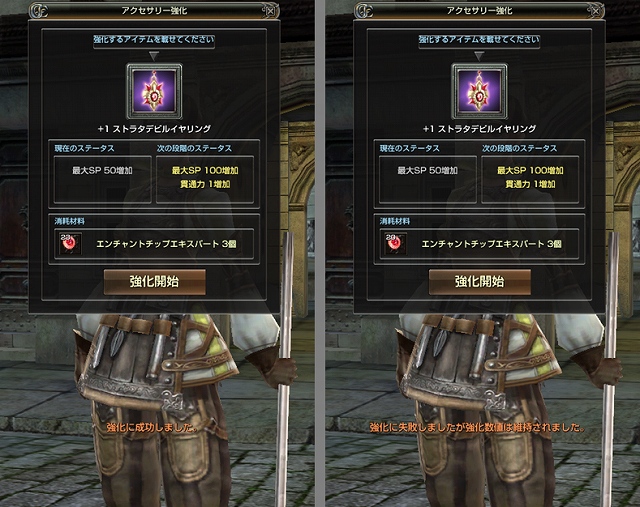The width and height of the screenshot is (640, 507).
Task: Click 現在のステータス panel in left window
Action: point(102,179)
